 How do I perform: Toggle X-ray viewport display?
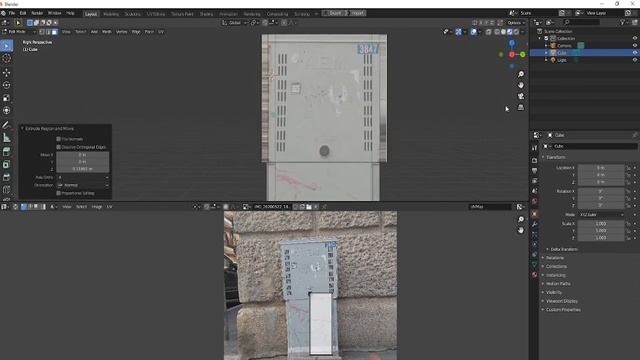click(x=489, y=32)
